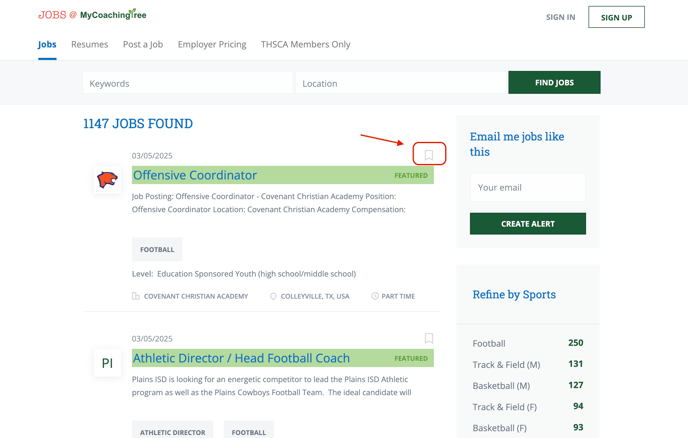Open the Sign In link
Screen dimensions: 688x438
tap(560, 17)
